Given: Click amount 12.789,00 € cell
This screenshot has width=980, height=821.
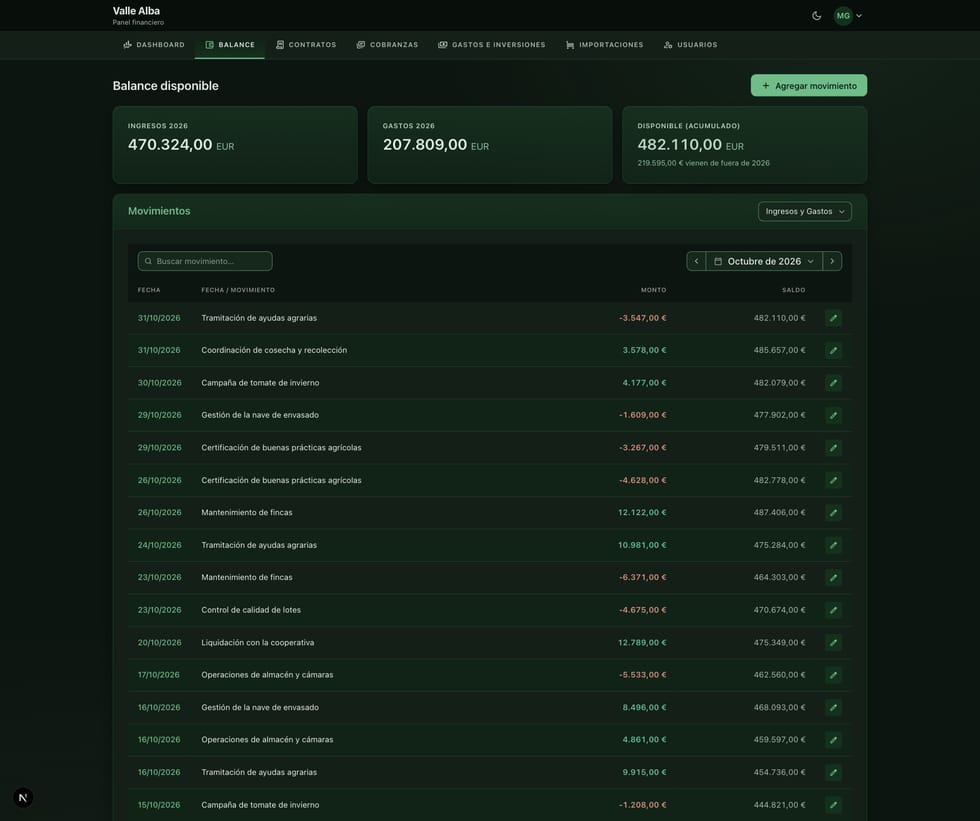Looking at the screenshot, I should tap(642, 643).
